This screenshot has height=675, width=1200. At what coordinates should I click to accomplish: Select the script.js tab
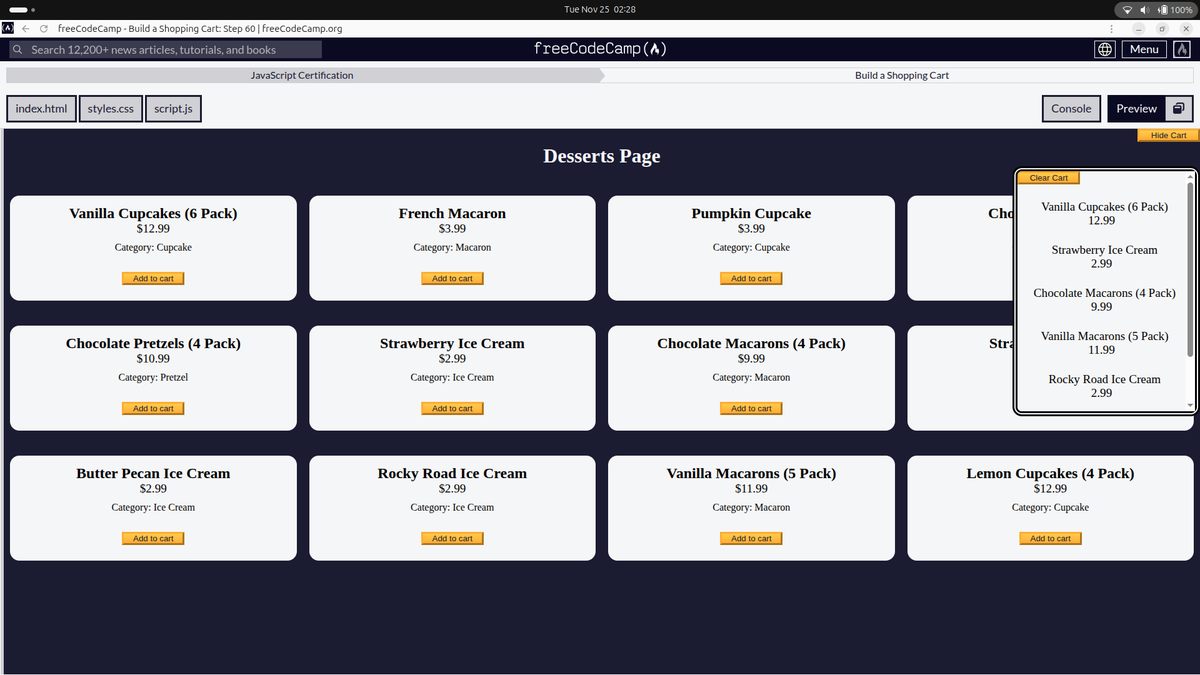pos(172,108)
